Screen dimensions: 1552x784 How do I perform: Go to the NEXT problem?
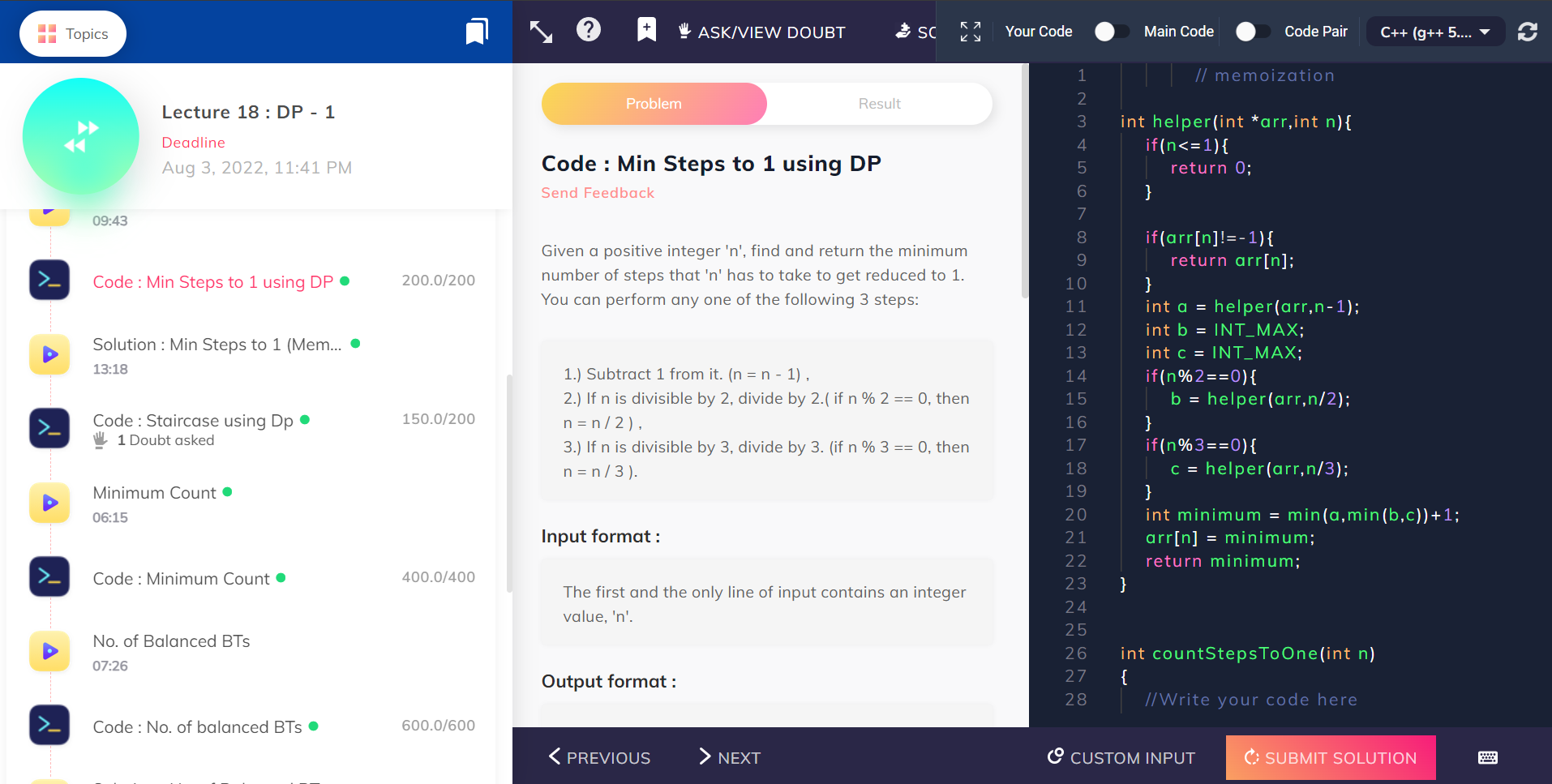pyautogui.click(x=729, y=757)
